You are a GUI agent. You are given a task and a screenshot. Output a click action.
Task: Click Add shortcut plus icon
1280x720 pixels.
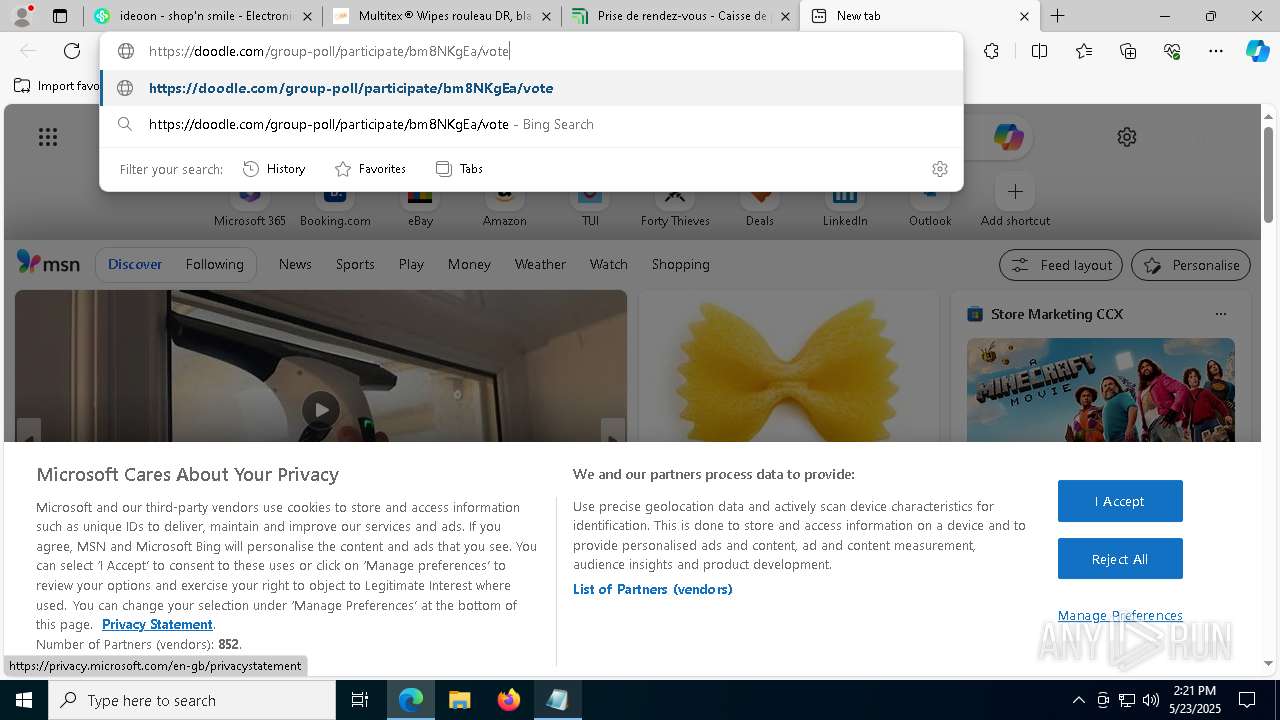[x=1015, y=191]
